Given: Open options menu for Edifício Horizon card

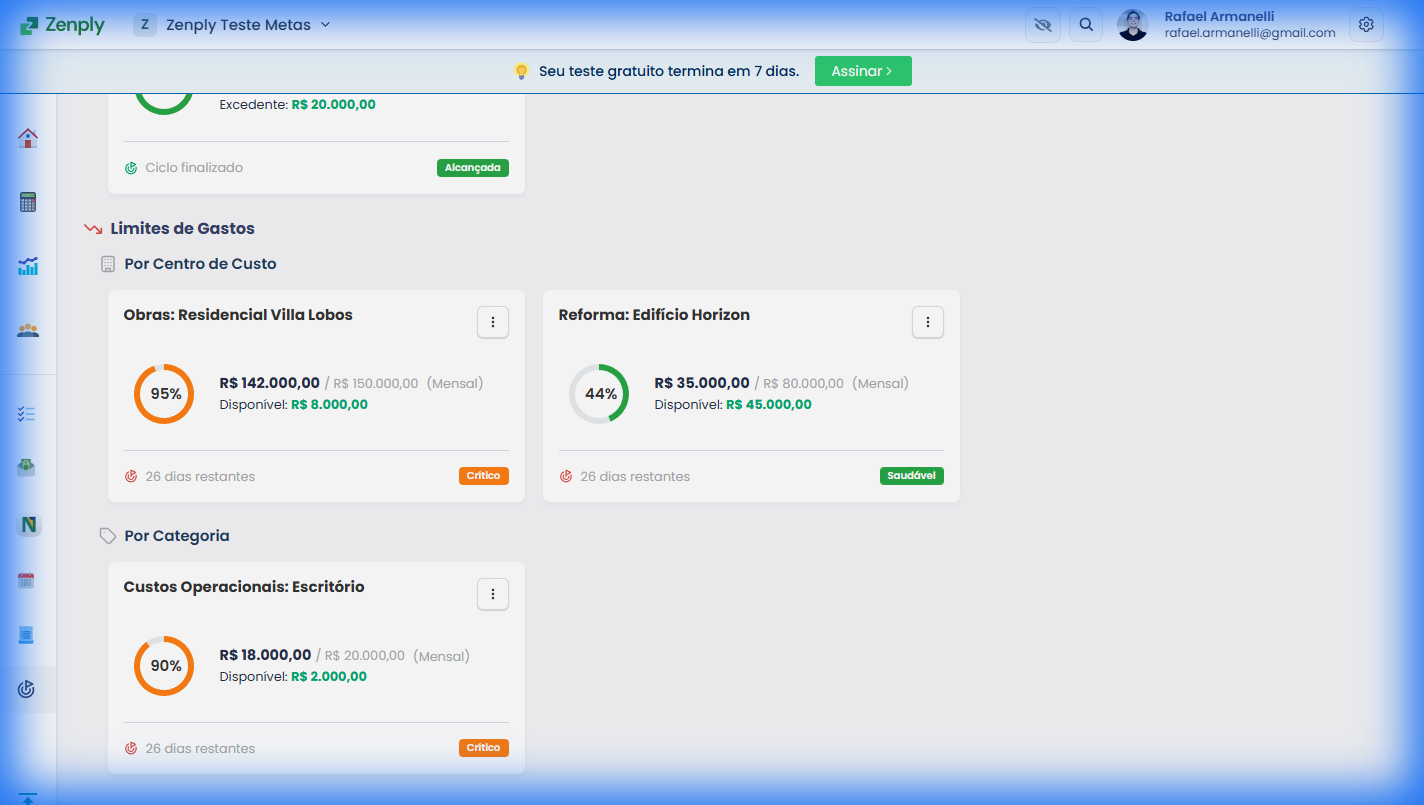Looking at the screenshot, I should pyautogui.click(x=927, y=322).
